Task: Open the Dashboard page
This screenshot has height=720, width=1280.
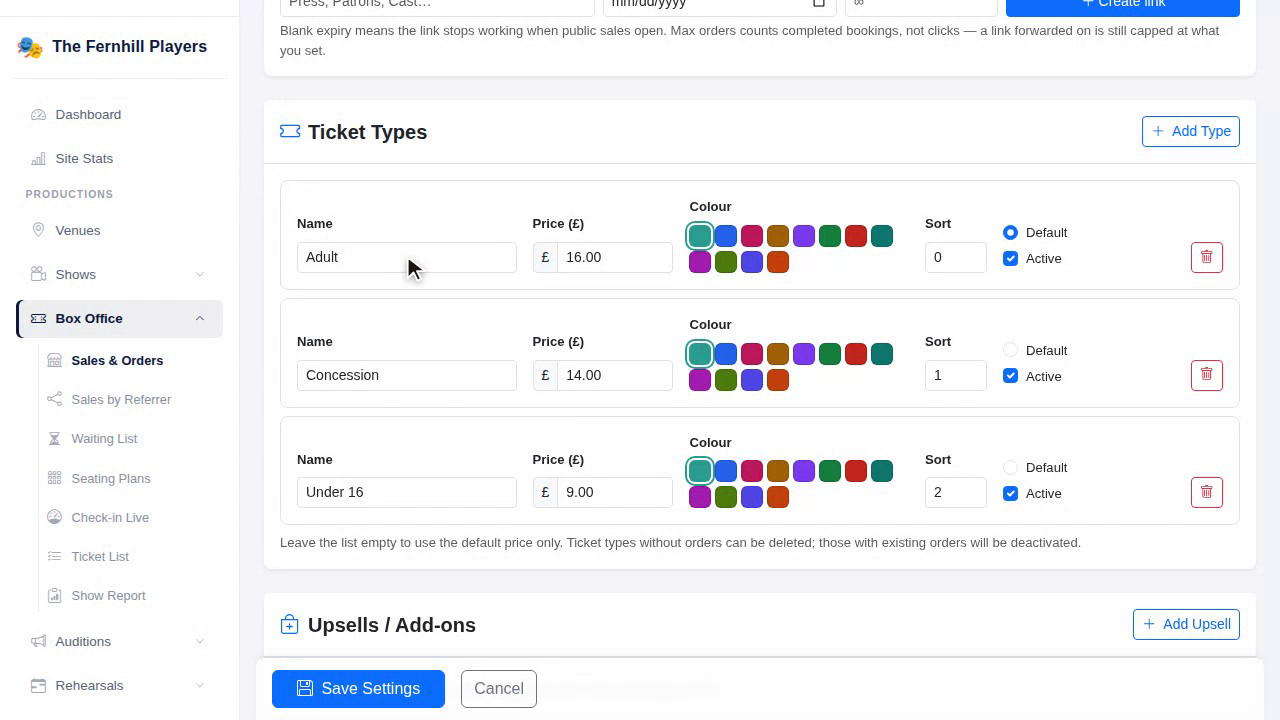Action: (x=119, y=115)
